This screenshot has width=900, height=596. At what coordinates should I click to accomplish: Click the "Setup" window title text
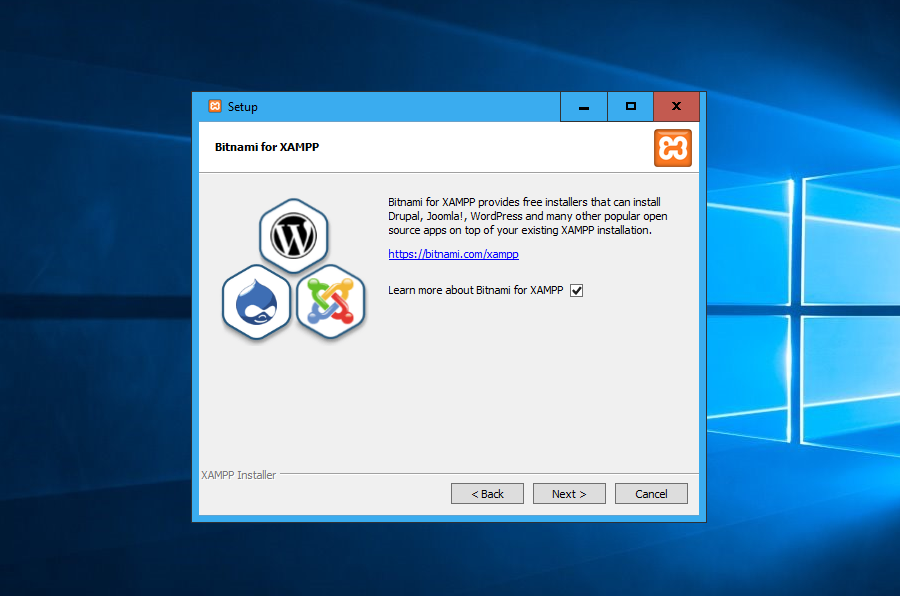(x=242, y=107)
